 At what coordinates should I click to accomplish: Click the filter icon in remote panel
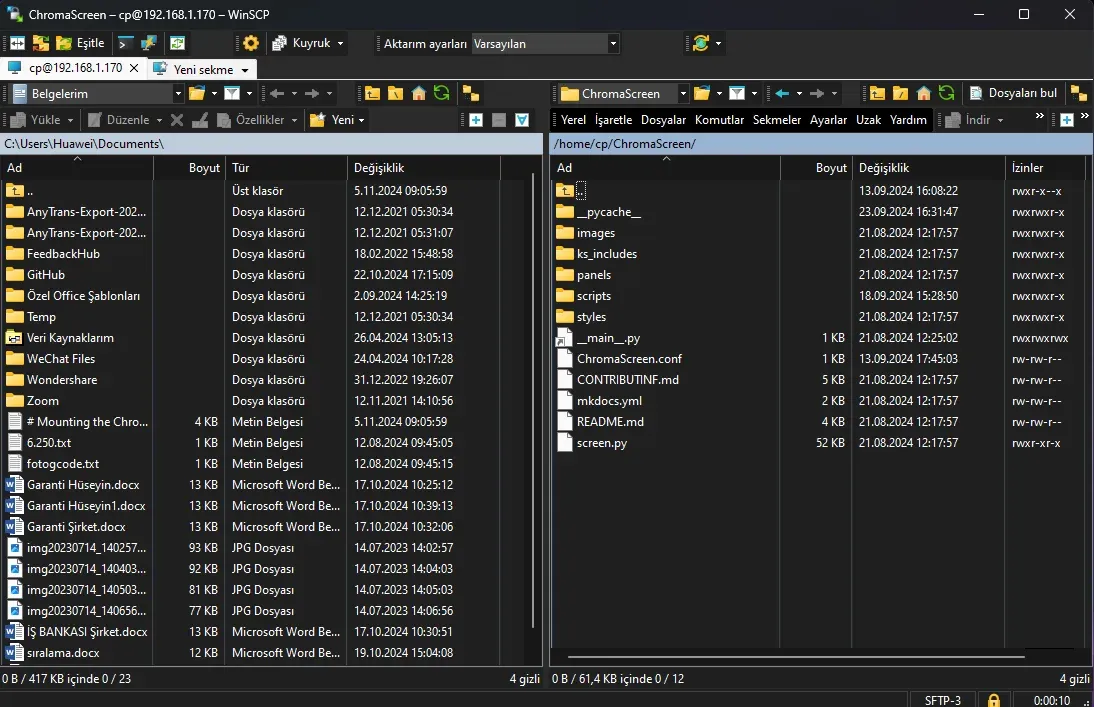coord(737,94)
